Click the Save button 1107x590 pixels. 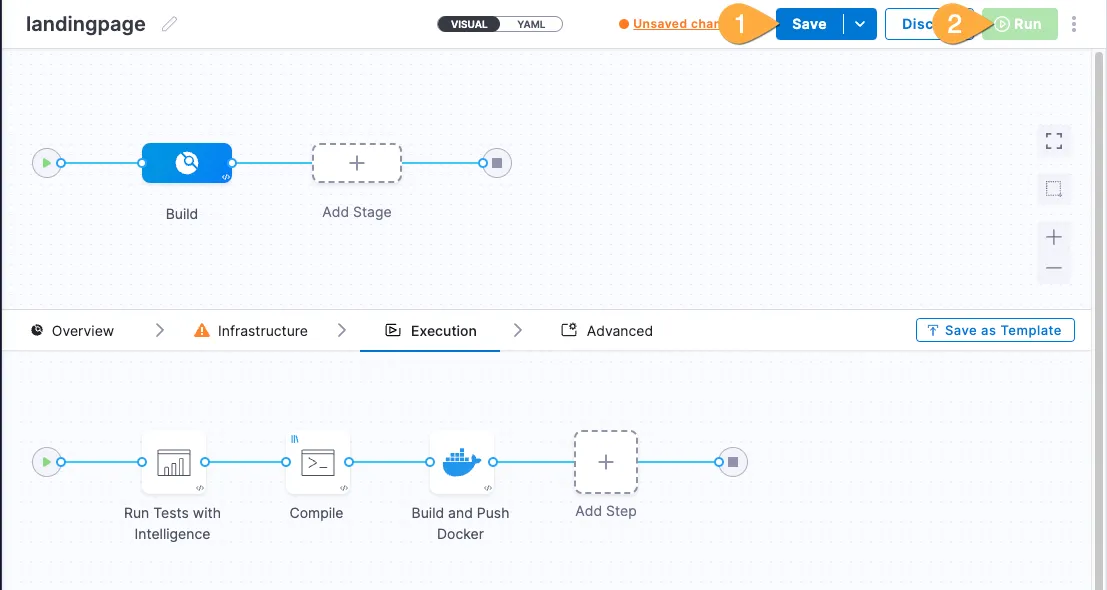[809, 25]
